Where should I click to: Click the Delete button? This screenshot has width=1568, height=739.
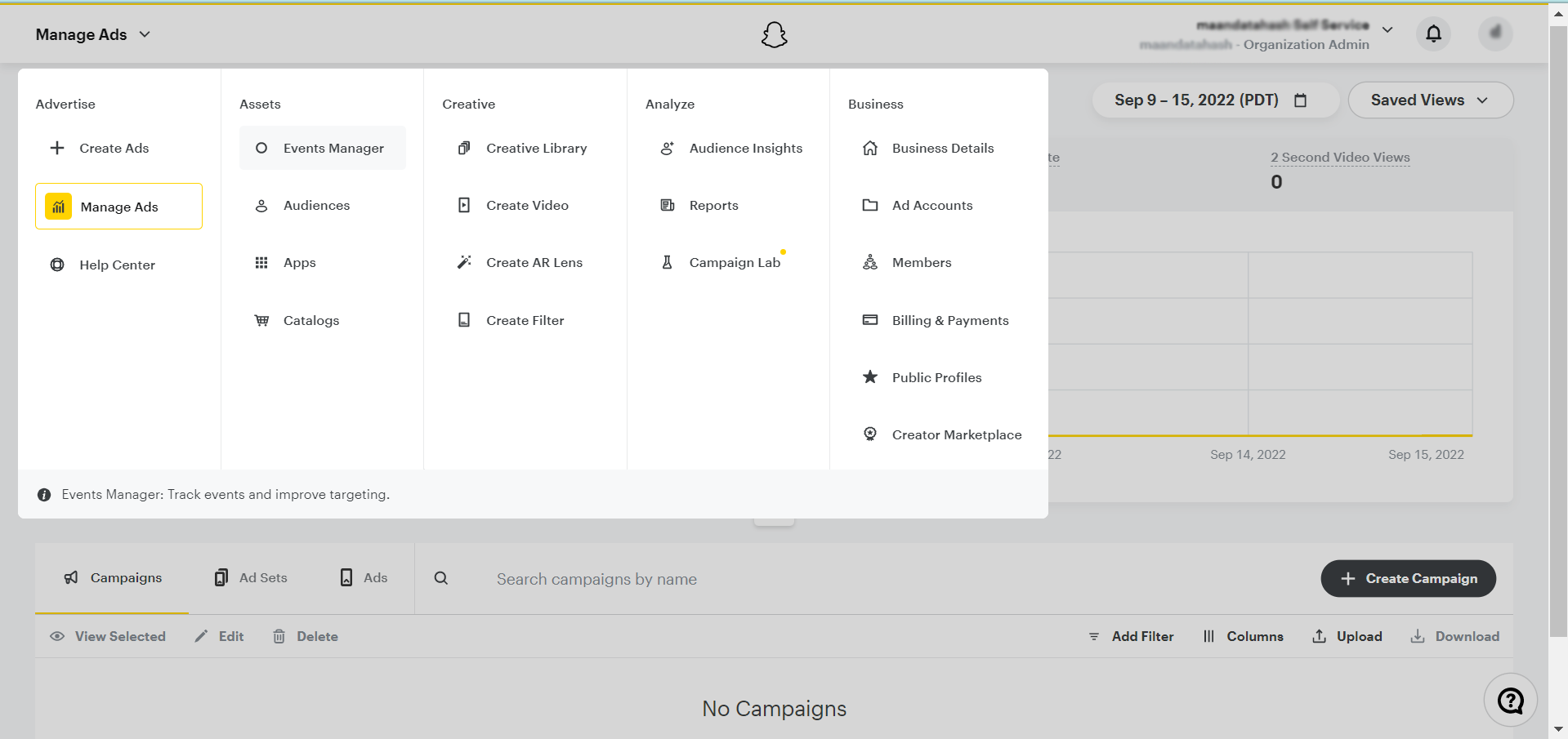click(305, 636)
